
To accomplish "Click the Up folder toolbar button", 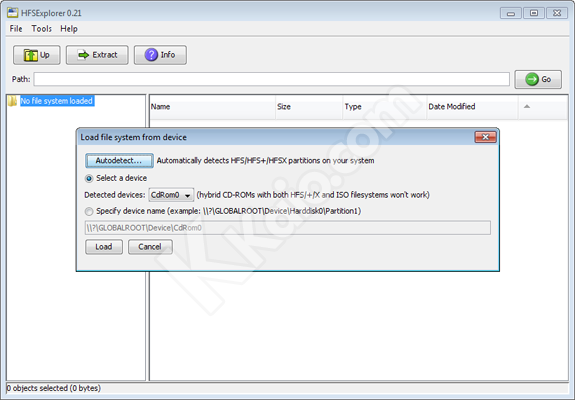I will coord(37,55).
